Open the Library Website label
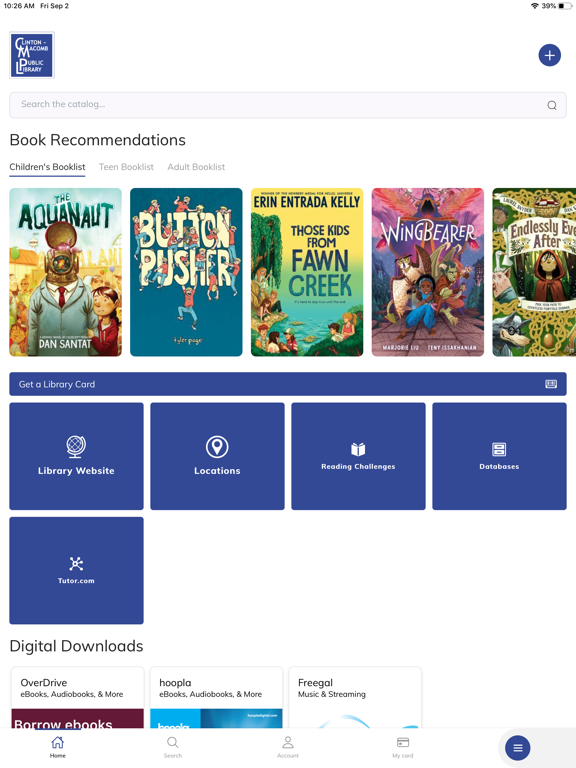The image size is (576, 768). [x=76, y=471]
